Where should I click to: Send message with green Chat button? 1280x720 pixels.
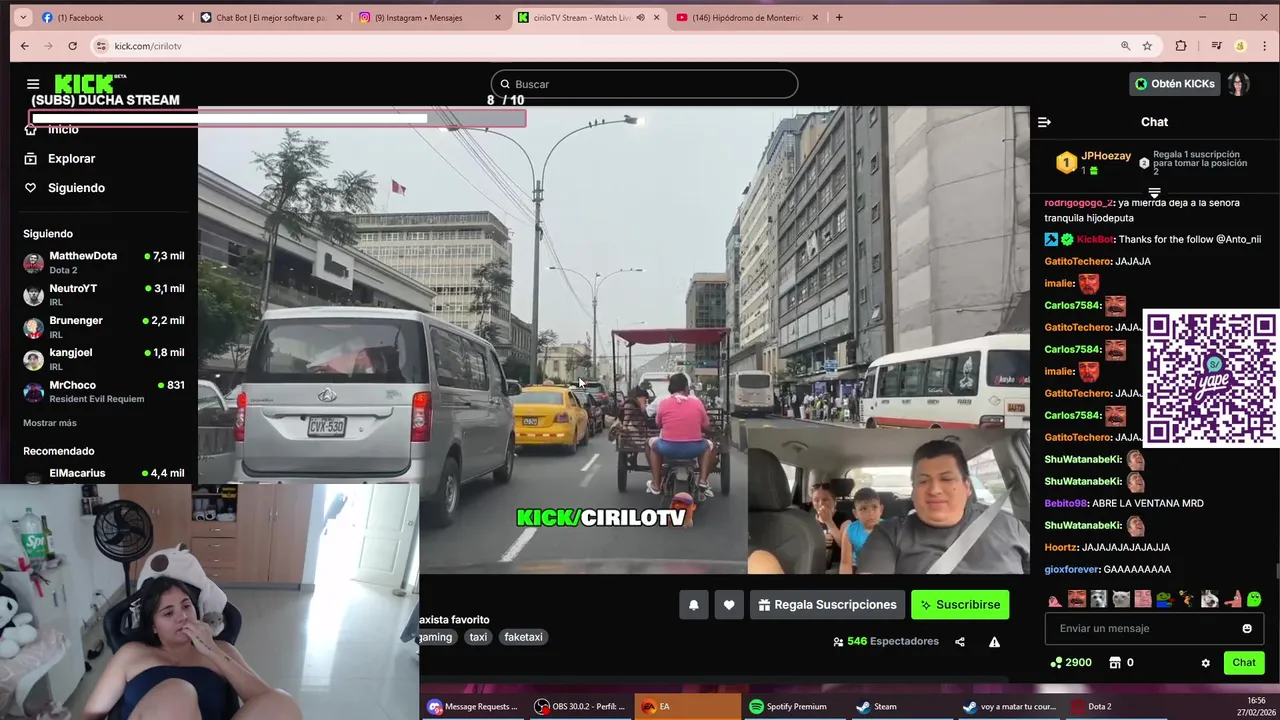[1244, 663]
